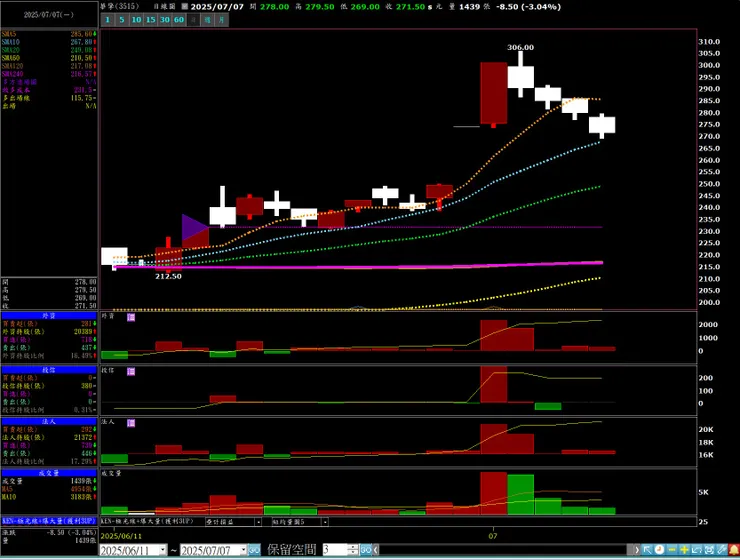Viewport: 740px width, 560px height.
Task: Click the start date field 2025/06/11
Action: click(x=129, y=550)
